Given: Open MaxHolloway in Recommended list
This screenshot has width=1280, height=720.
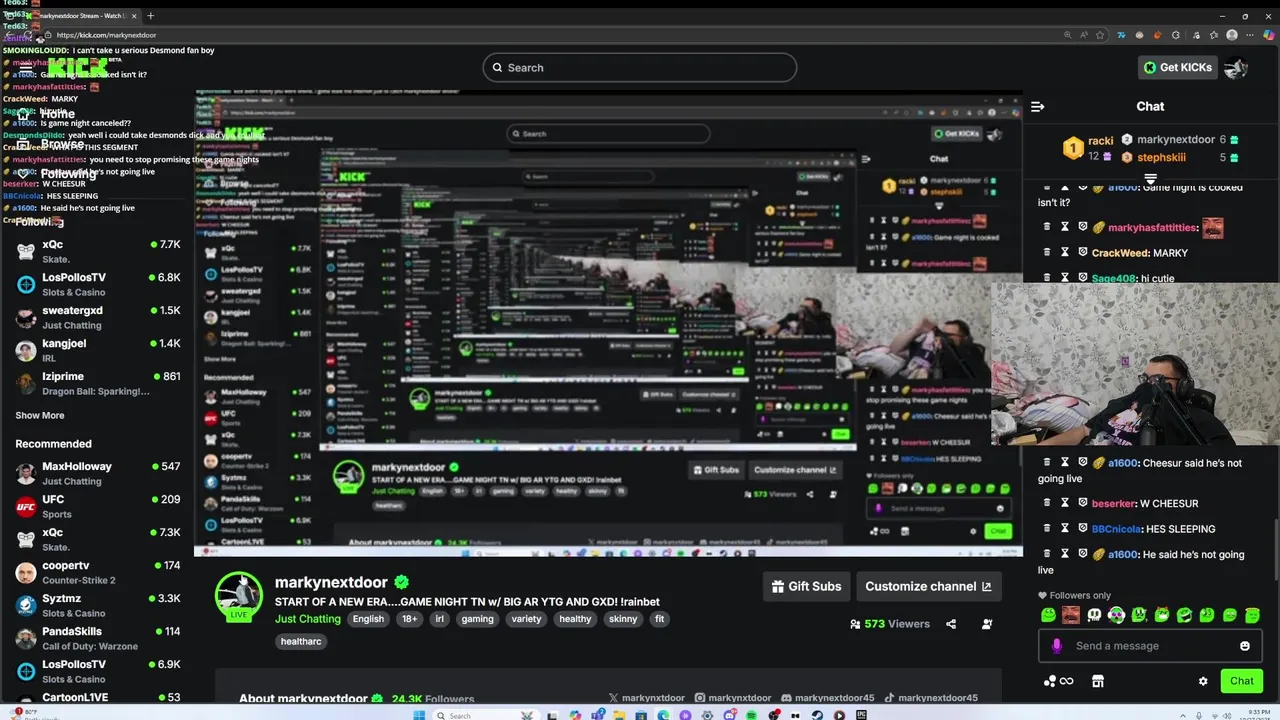Looking at the screenshot, I should coord(97,473).
